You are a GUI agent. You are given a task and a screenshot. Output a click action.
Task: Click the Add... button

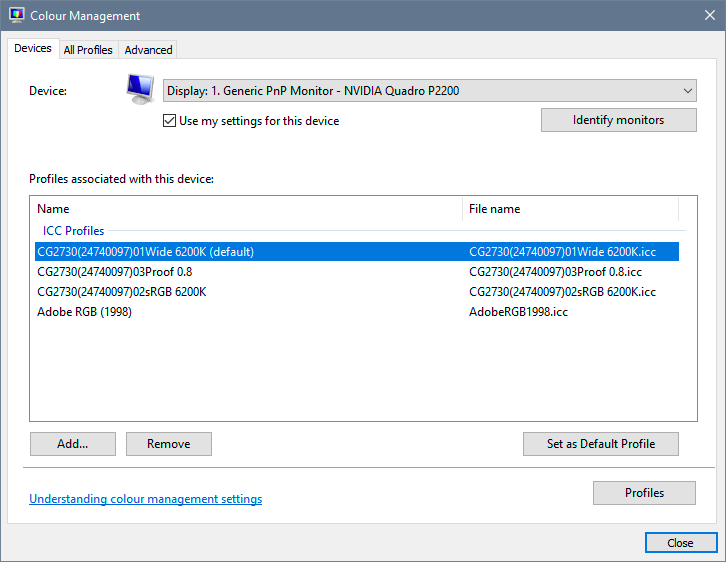tap(73, 444)
